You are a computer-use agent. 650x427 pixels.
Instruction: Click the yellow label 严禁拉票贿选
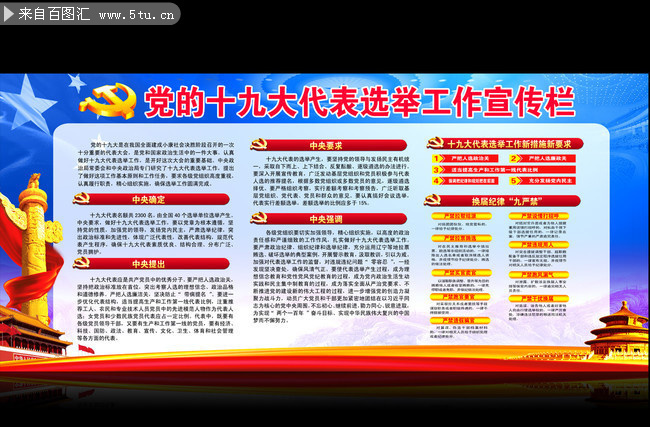coord(461,238)
